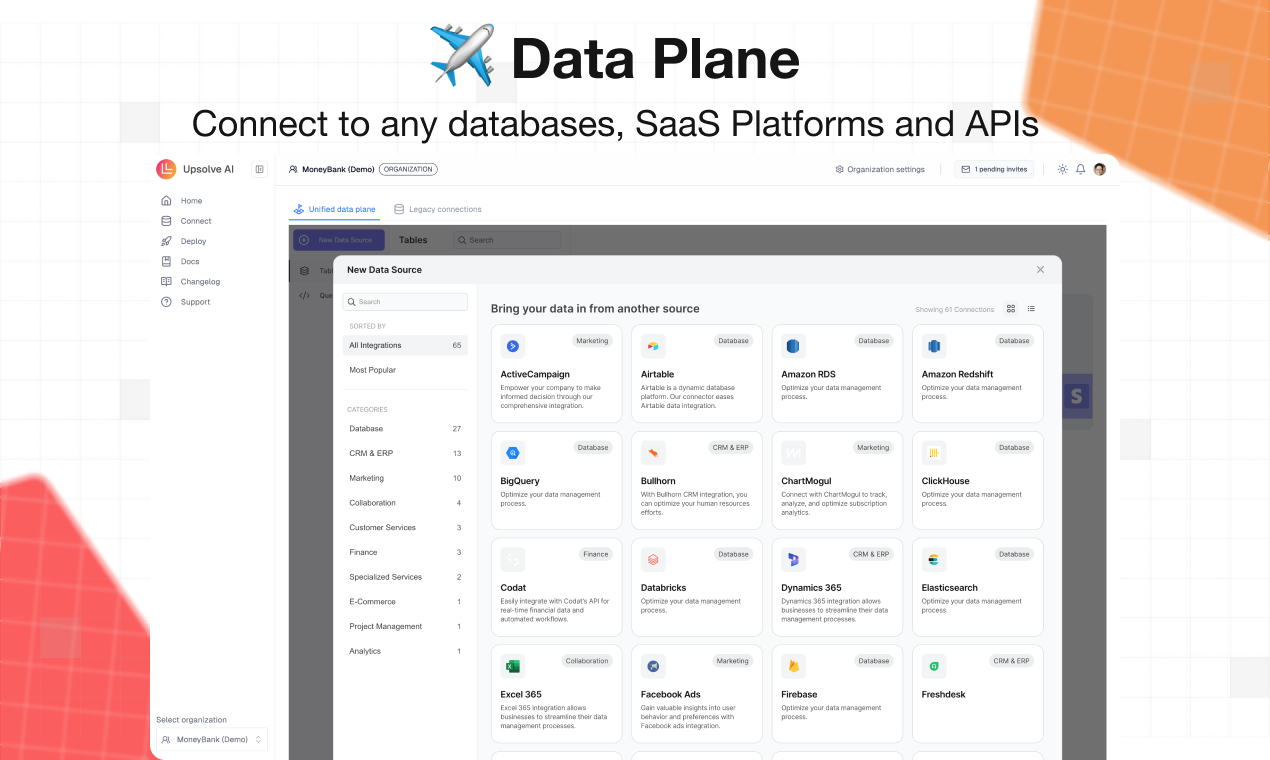This screenshot has height=760, width=1270.
Task: Click the Airtable card title
Action: [x=658, y=374]
